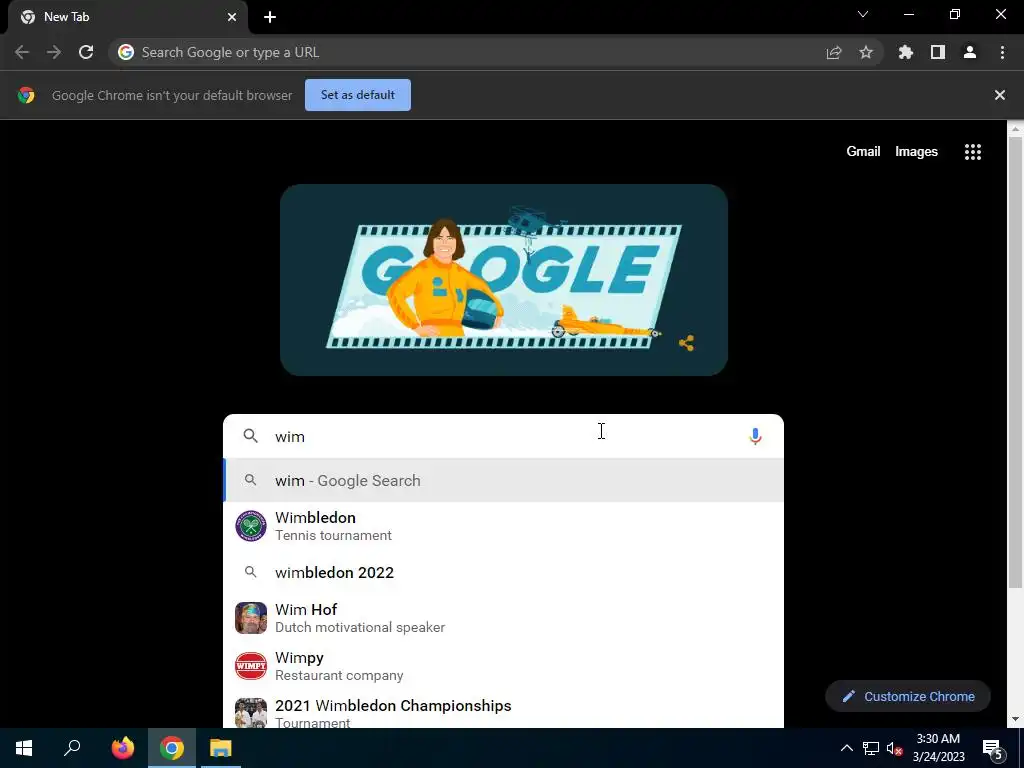Bookmark this tab with the star icon

point(866,52)
